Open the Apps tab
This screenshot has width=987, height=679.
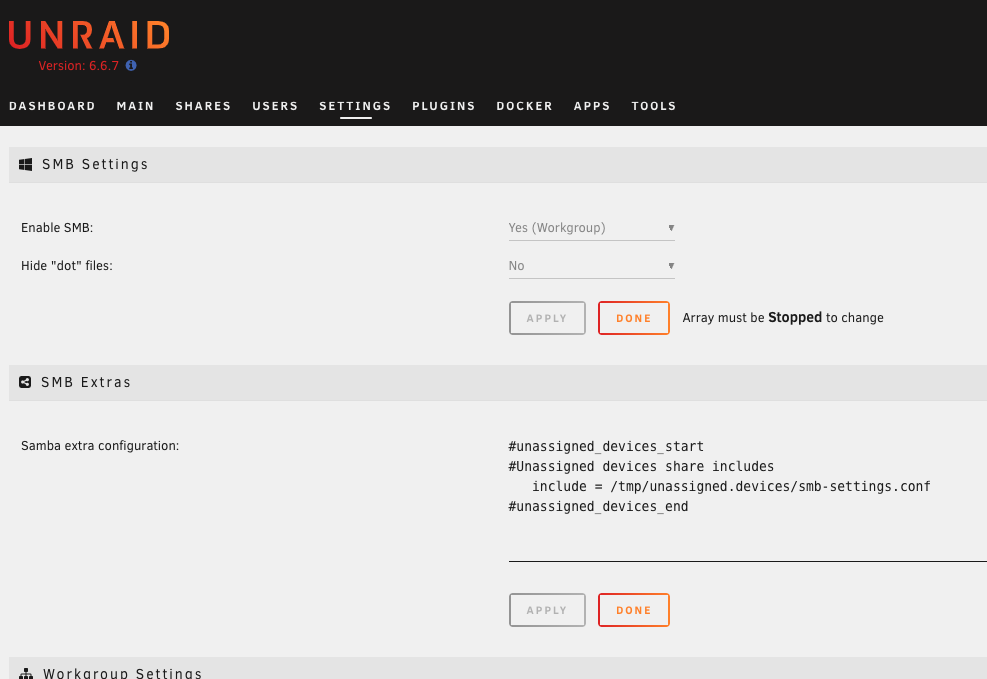tap(592, 106)
